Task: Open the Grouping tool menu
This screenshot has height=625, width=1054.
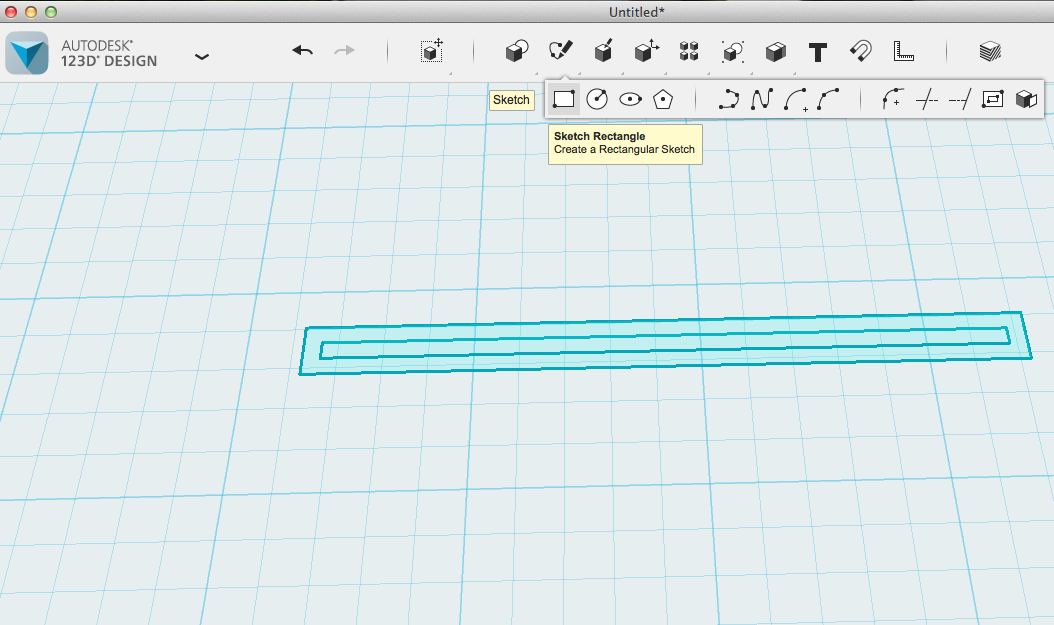Action: 732,51
